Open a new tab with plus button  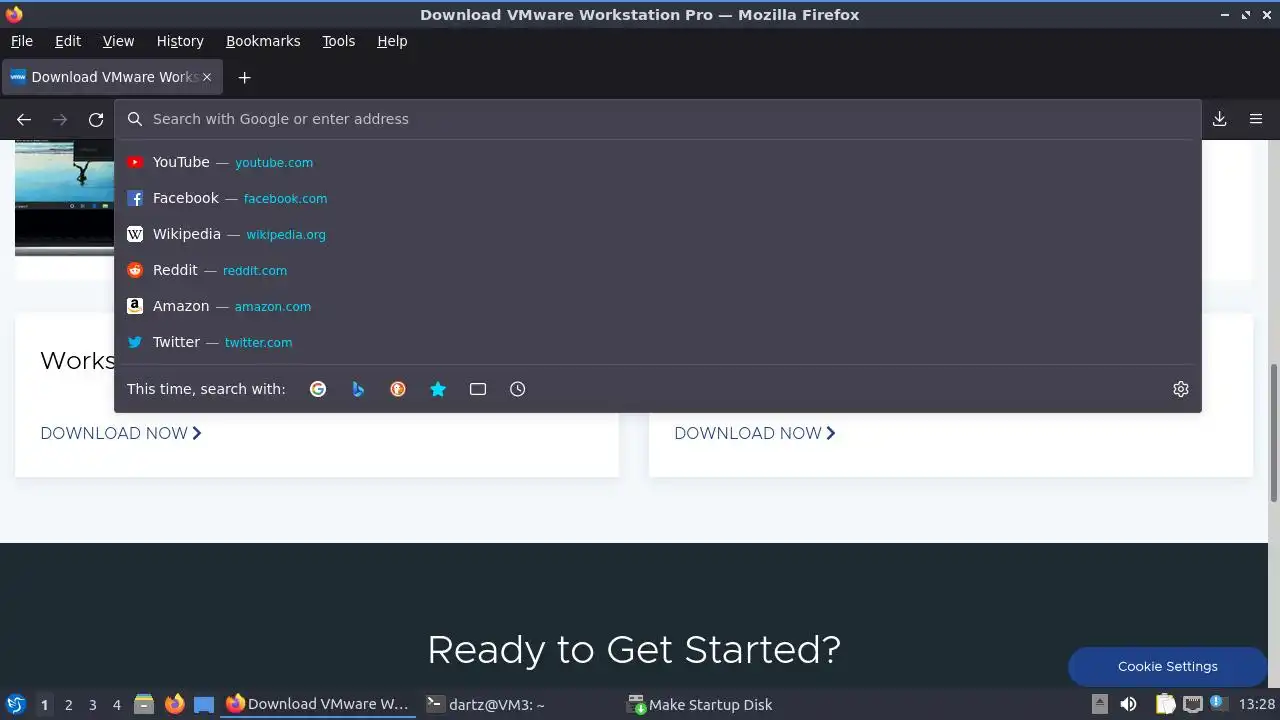click(x=244, y=77)
